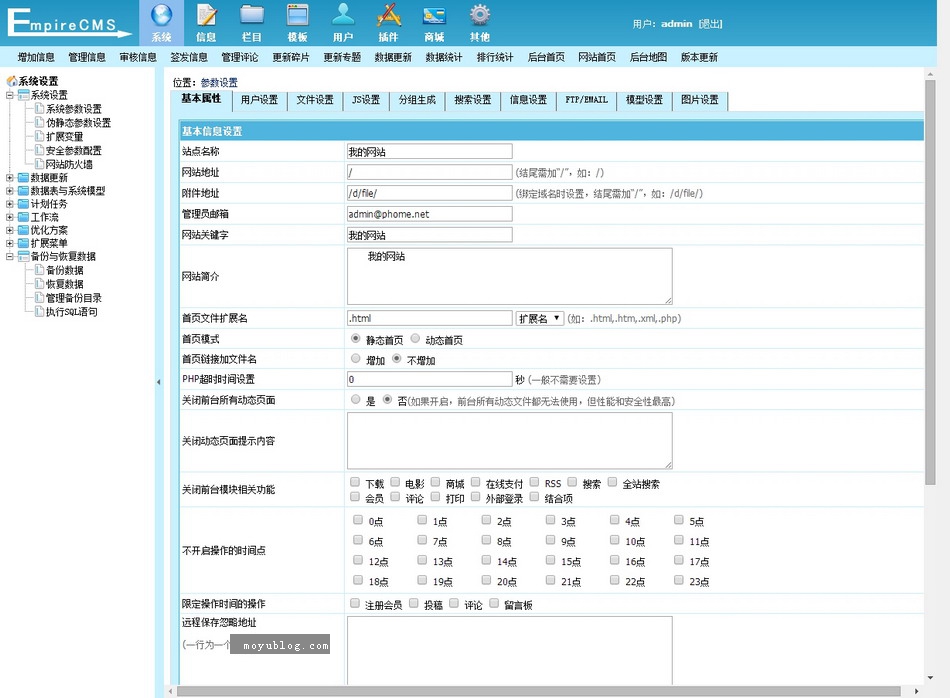Viewport: 950px width, 698px height.
Task: Switch to the 文件设置 tab
Action: pos(315,100)
